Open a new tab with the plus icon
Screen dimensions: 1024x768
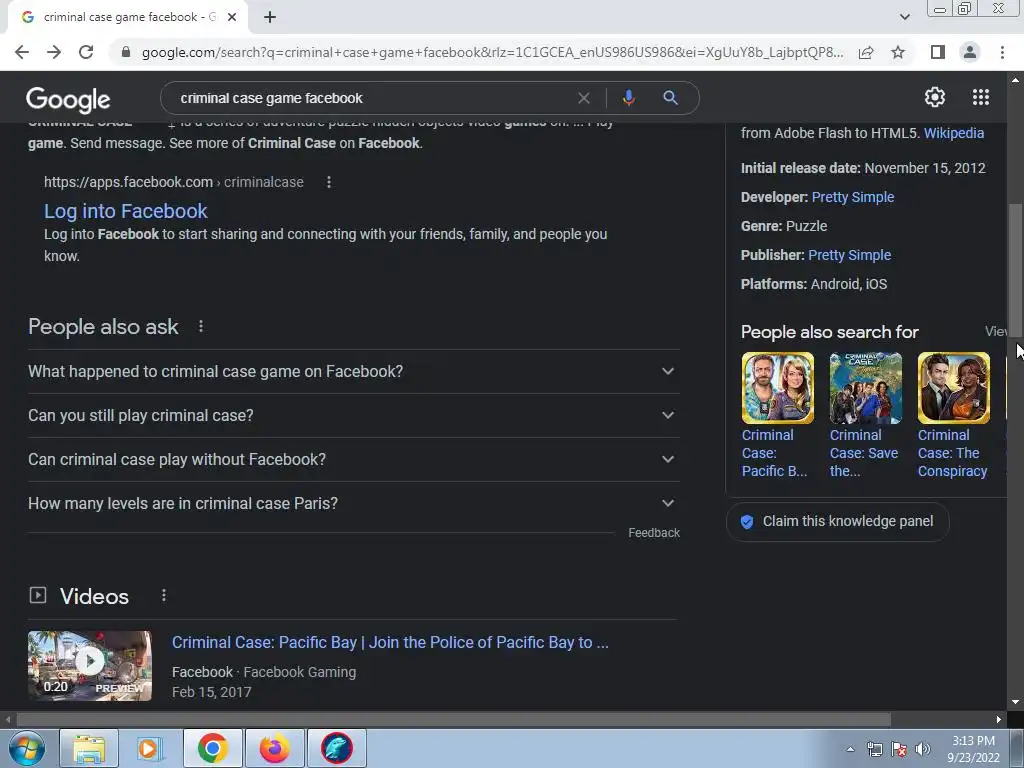pyautogui.click(x=270, y=17)
